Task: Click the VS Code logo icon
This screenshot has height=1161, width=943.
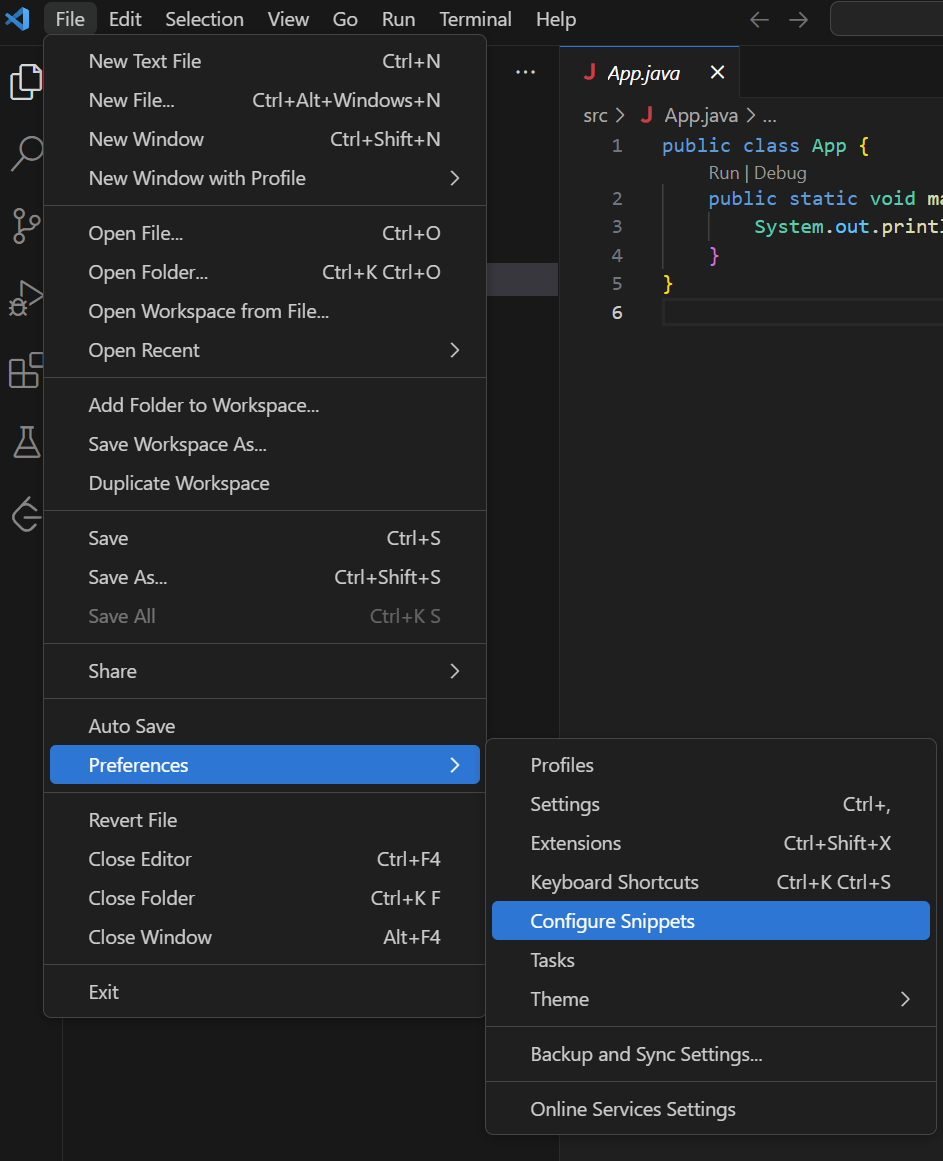Action: 17,18
